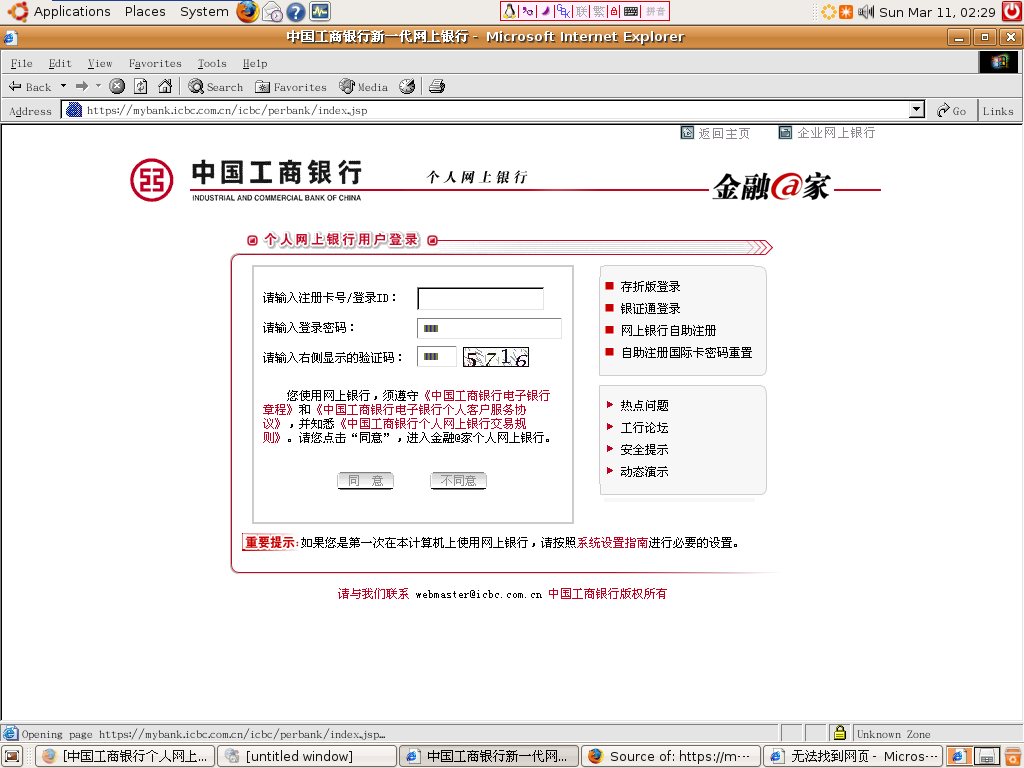Launch Firefox from the top panel
This screenshot has height=768, width=1024.
pyautogui.click(x=248, y=12)
